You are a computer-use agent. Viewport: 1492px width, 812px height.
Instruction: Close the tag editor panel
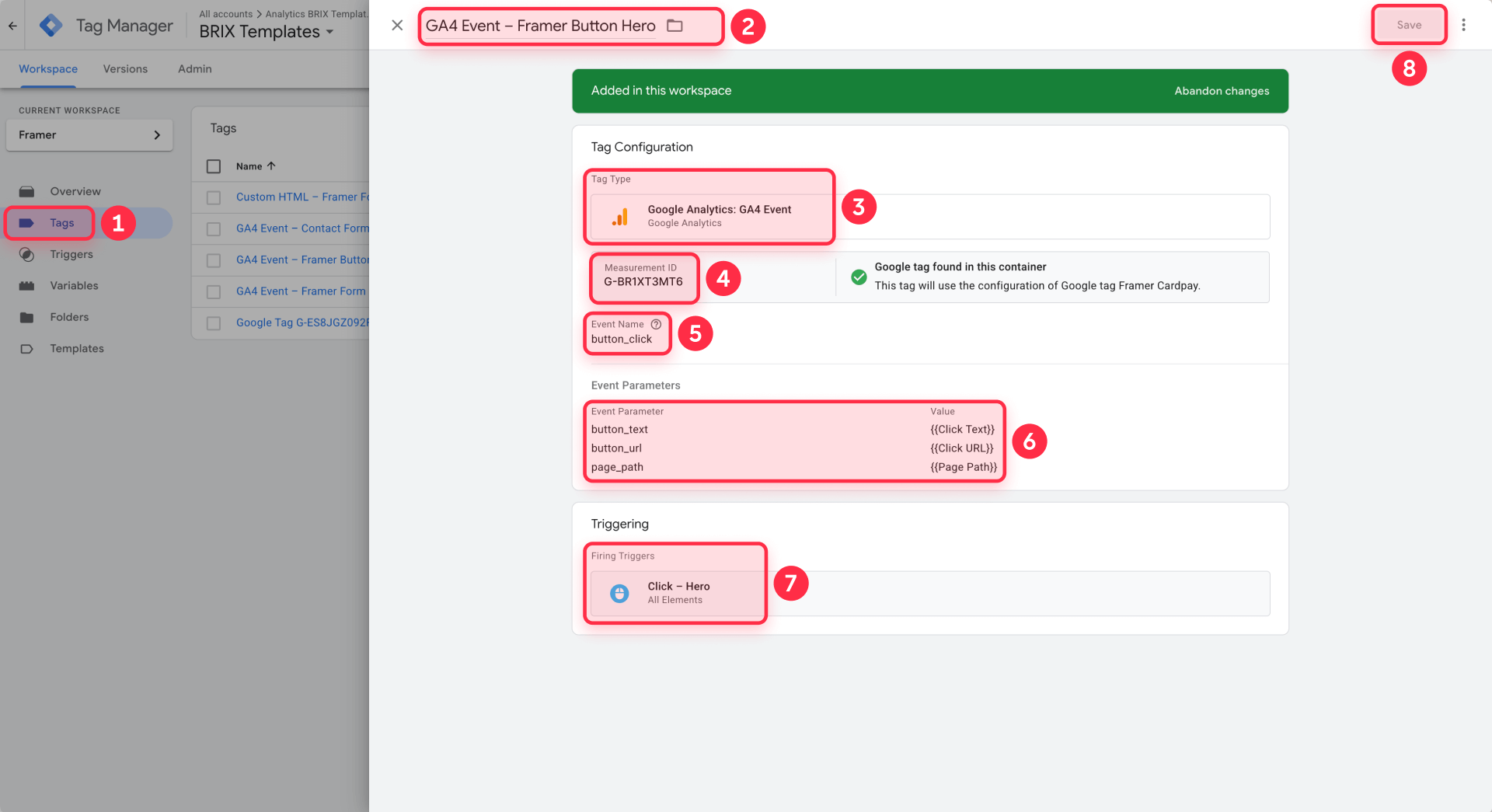pos(397,25)
